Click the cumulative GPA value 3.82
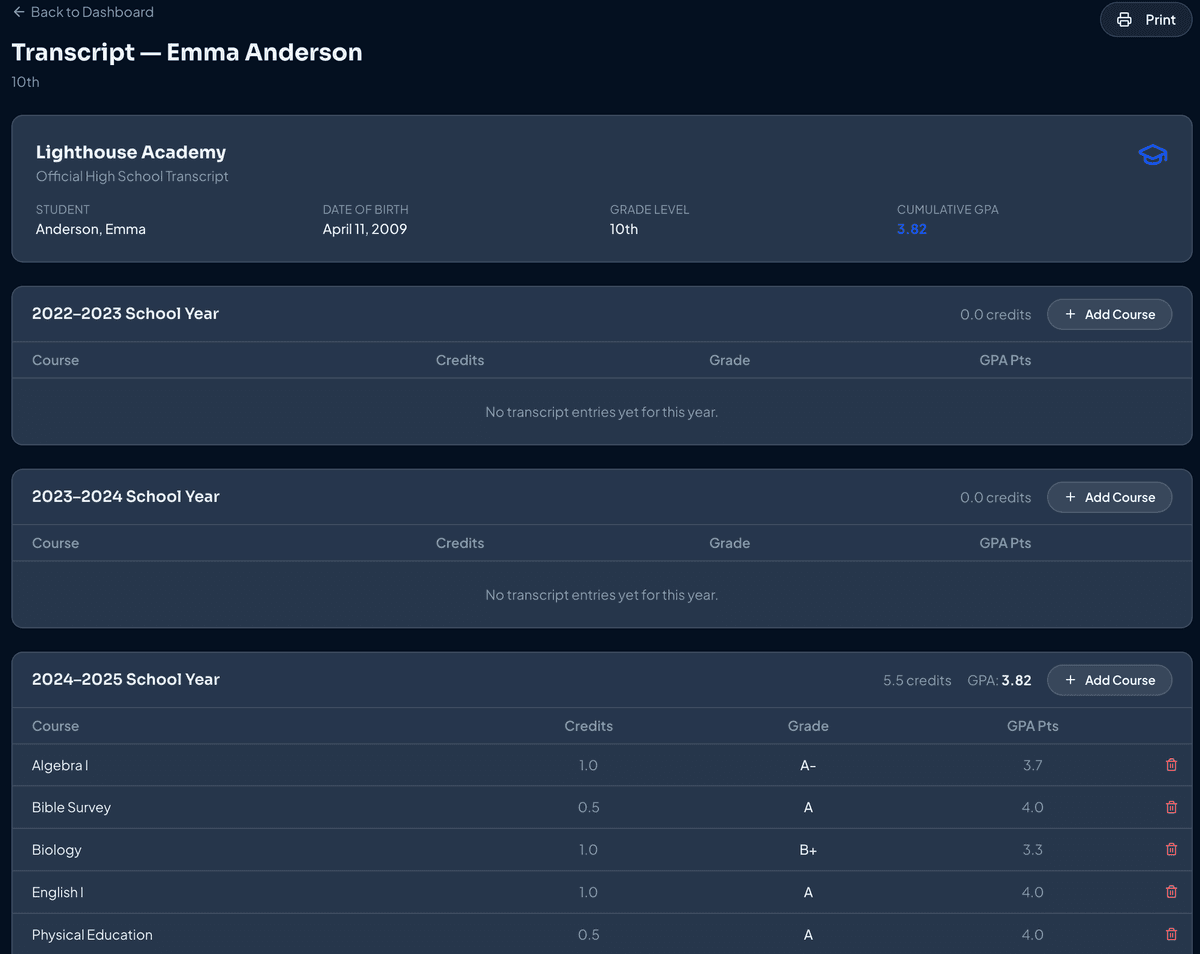Image resolution: width=1200 pixels, height=954 pixels. click(911, 229)
